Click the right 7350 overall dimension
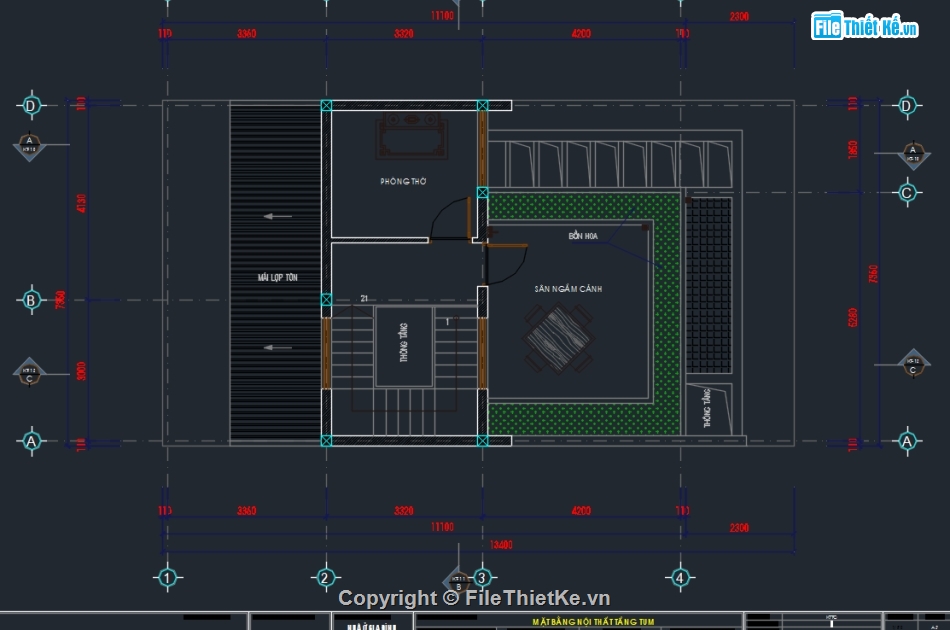The image size is (950, 630). 873,274
